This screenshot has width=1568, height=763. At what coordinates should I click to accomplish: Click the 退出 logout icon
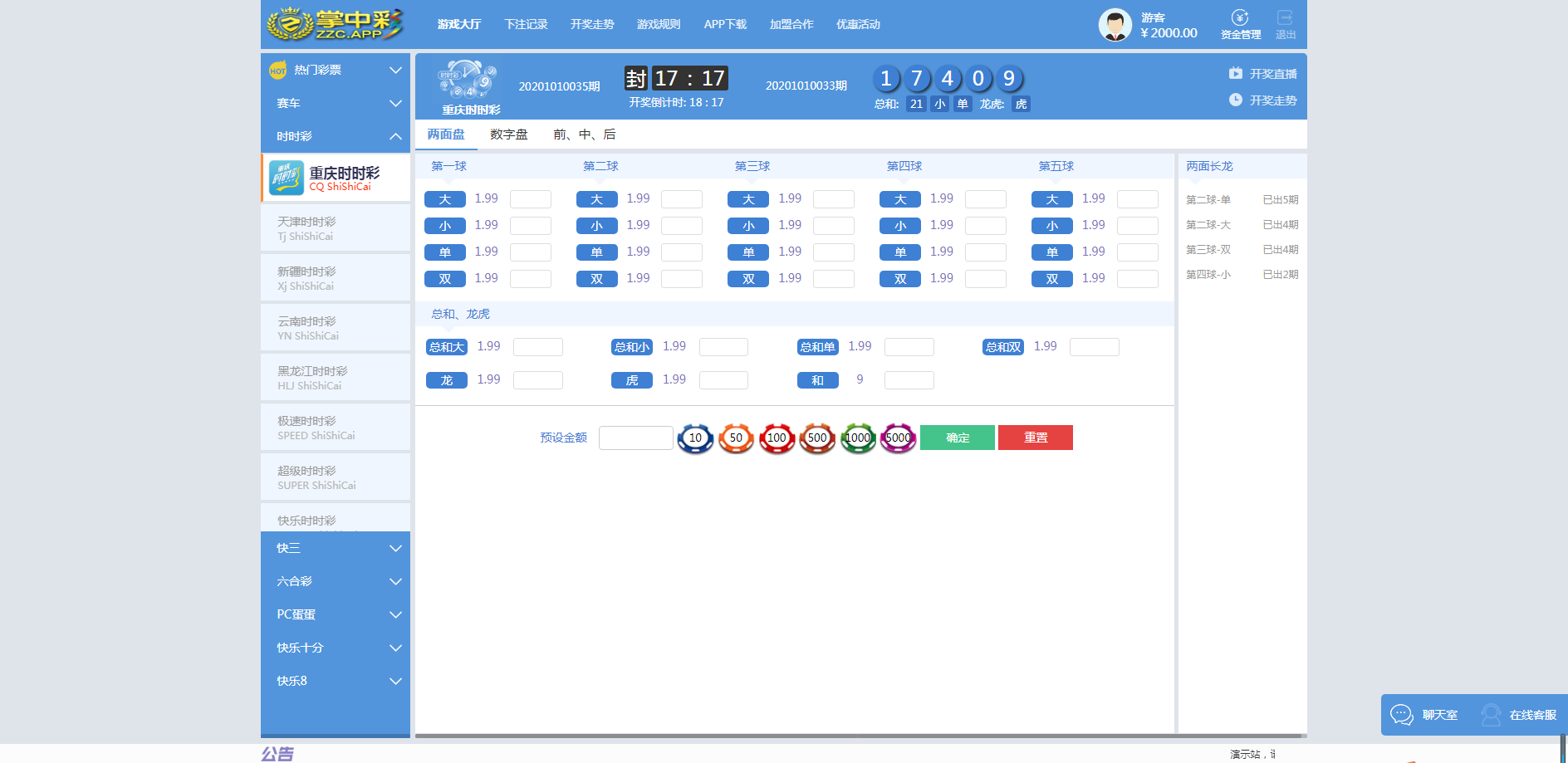[1285, 17]
